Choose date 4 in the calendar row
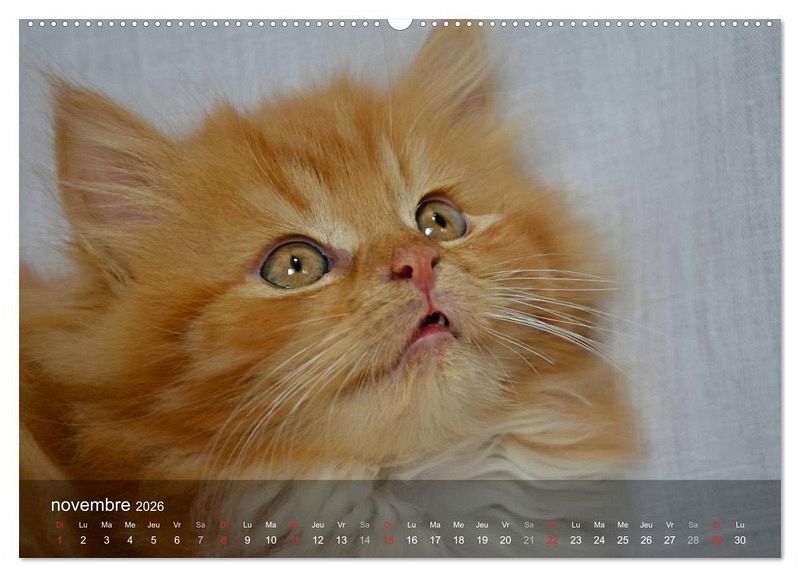This screenshot has width=800, height=577. coord(130,540)
